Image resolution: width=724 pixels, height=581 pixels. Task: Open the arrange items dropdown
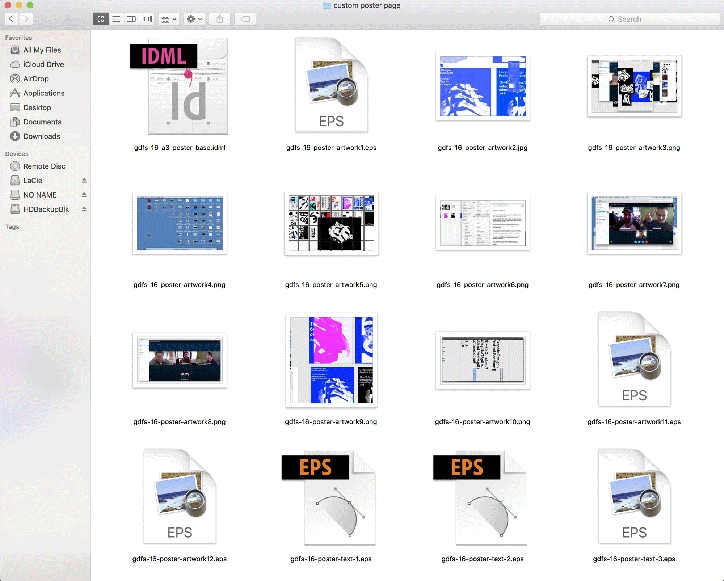click(168, 19)
